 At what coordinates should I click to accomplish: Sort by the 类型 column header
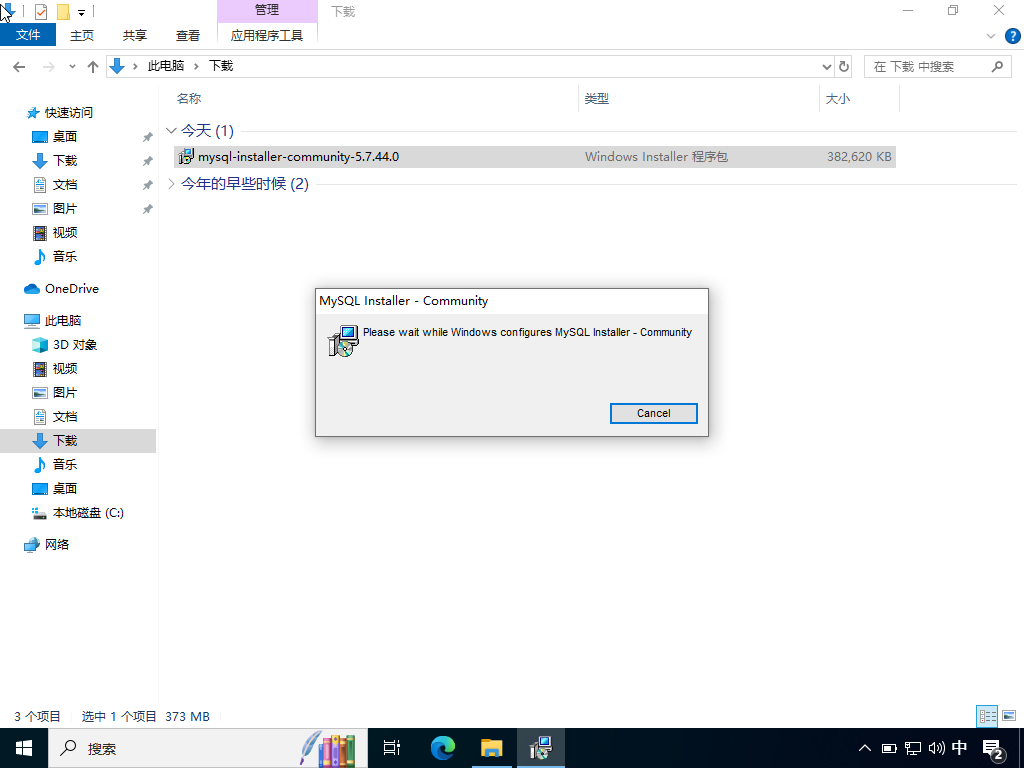point(597,99)
